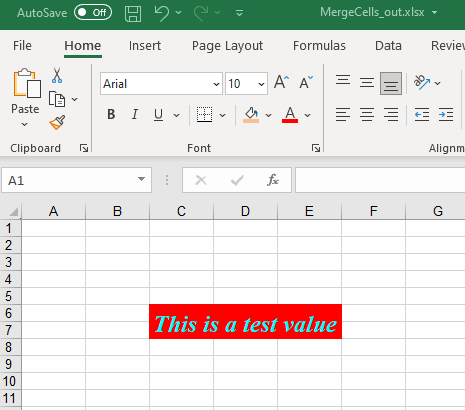
Task: Select column F header
Action: [373, 211]
